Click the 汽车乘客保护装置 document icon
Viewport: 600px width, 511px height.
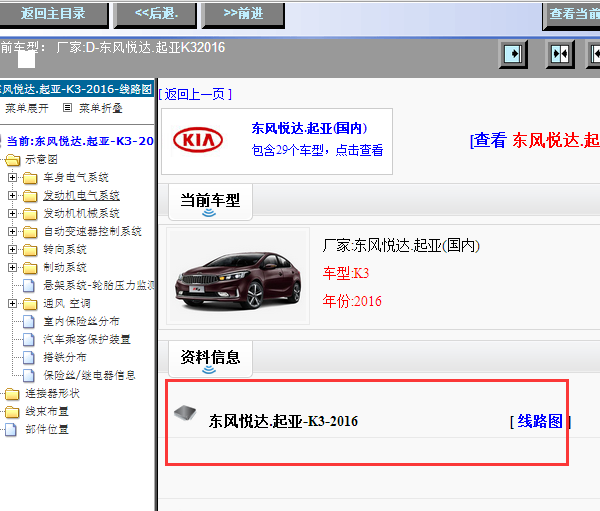coord(29,340)
